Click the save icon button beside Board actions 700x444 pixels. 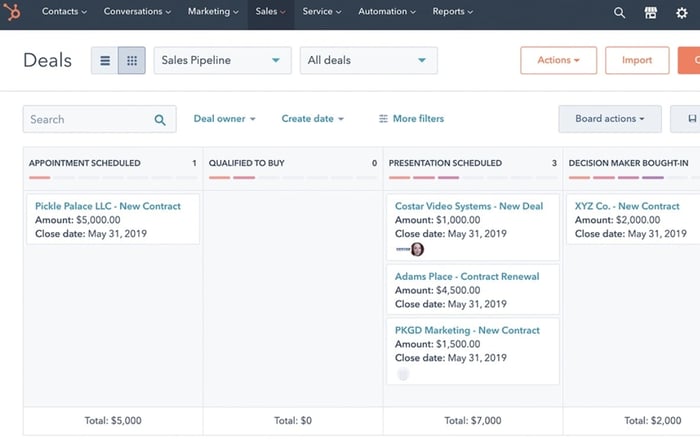pos(691,119)
